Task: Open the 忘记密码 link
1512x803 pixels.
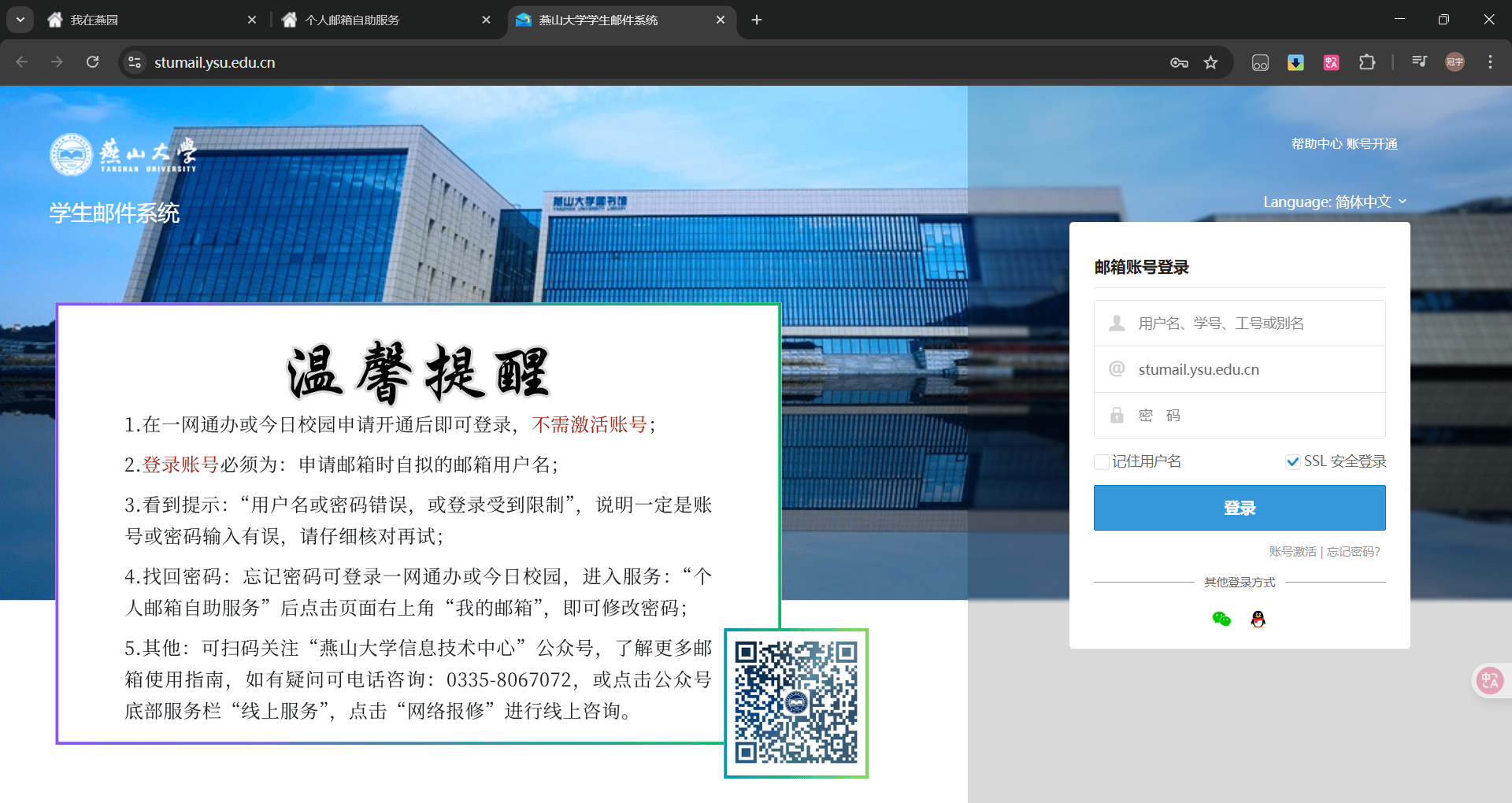Action: point(1351,552)
